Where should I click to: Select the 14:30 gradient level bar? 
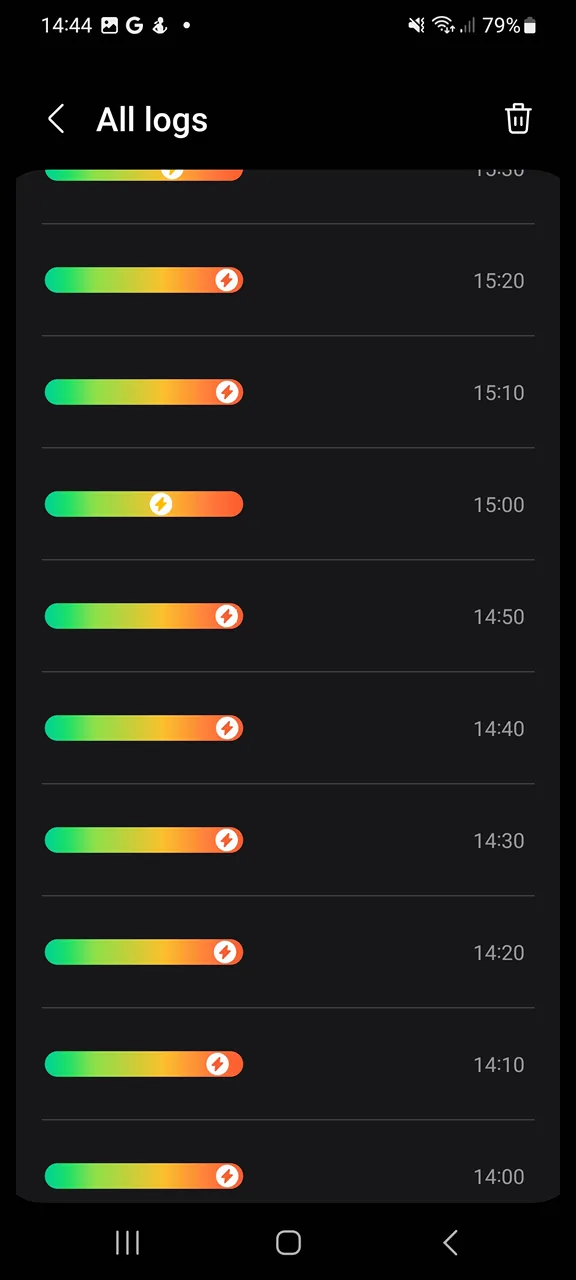[144, 840]
